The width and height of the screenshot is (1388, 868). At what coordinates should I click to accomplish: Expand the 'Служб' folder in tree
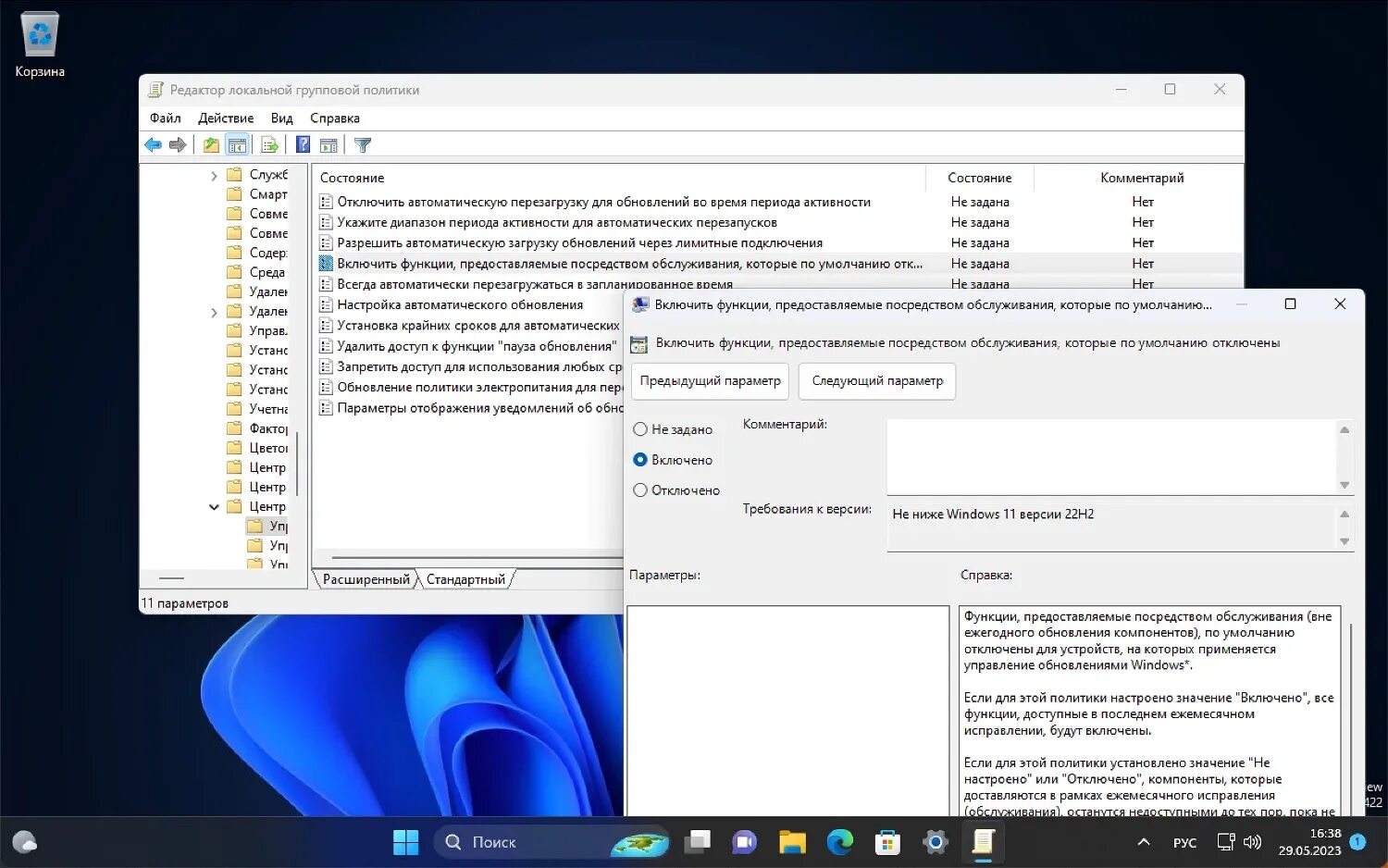pos(214,175)
